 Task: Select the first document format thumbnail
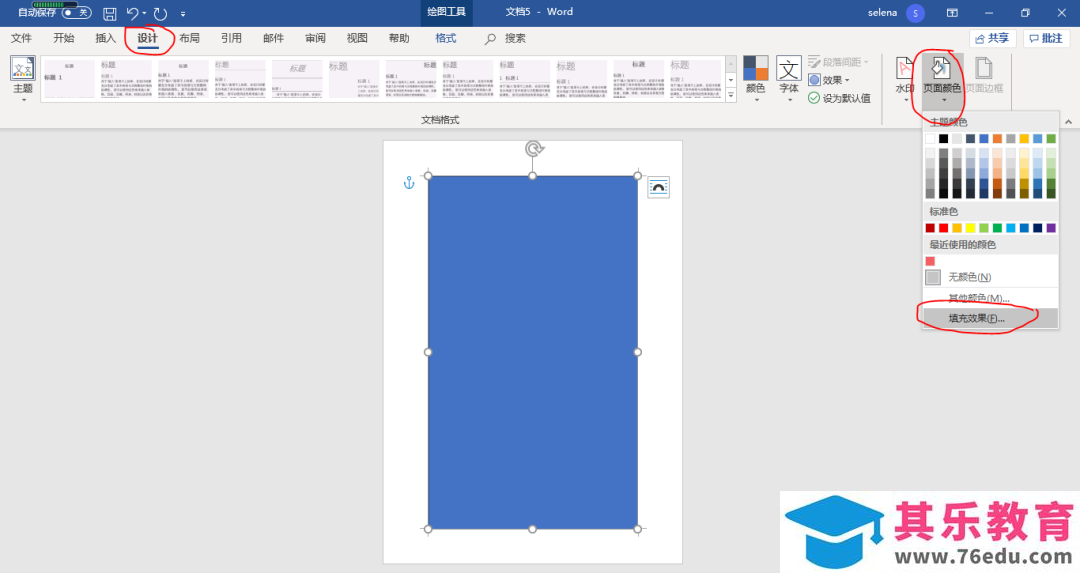pos(70,79)
